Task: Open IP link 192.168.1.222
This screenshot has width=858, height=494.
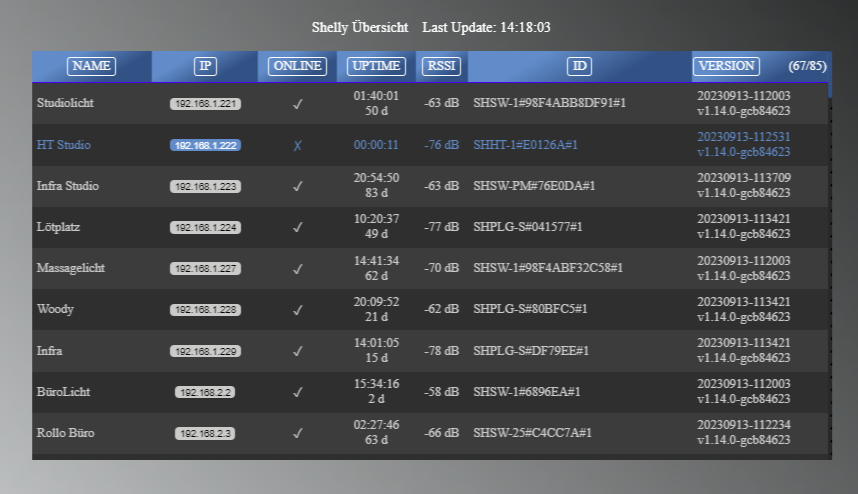Action: click(205, 146)
